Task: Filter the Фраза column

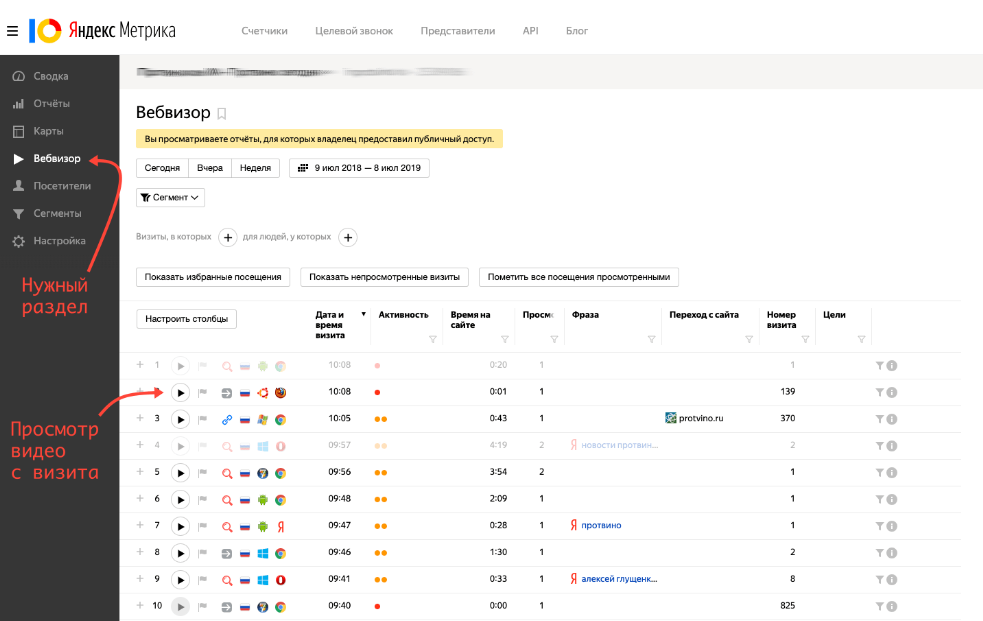Action: tap(651, 339)
